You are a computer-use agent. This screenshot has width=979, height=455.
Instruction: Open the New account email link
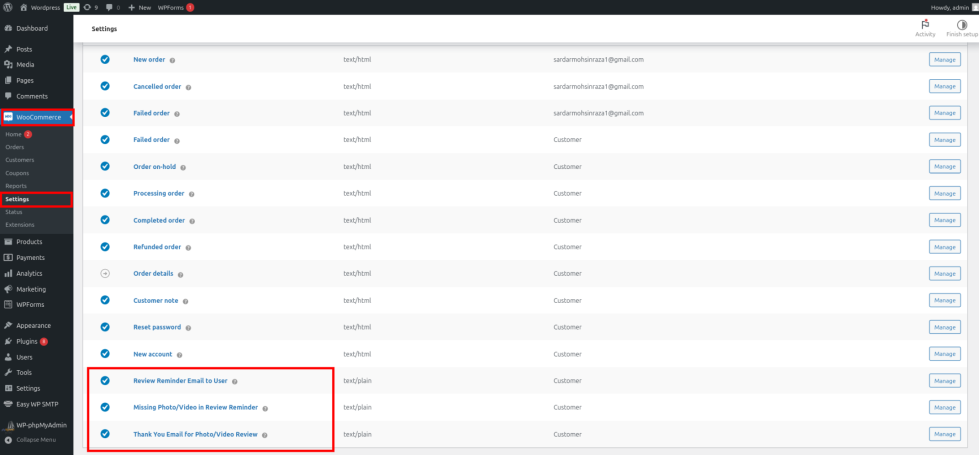[x=152, y=353]
